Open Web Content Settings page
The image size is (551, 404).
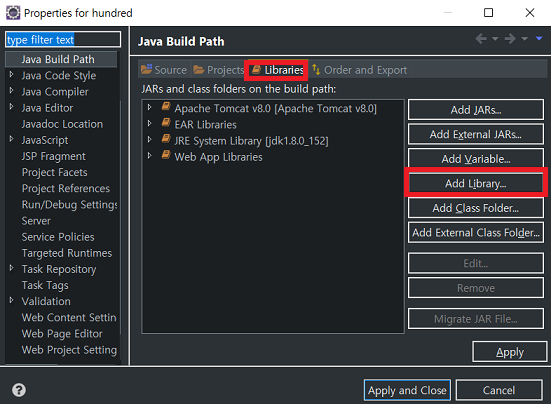point(69,318)
